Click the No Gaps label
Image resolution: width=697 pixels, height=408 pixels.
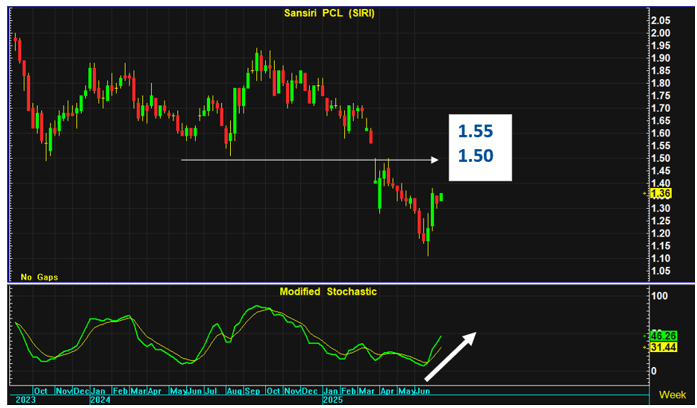[x=39, y=277]
